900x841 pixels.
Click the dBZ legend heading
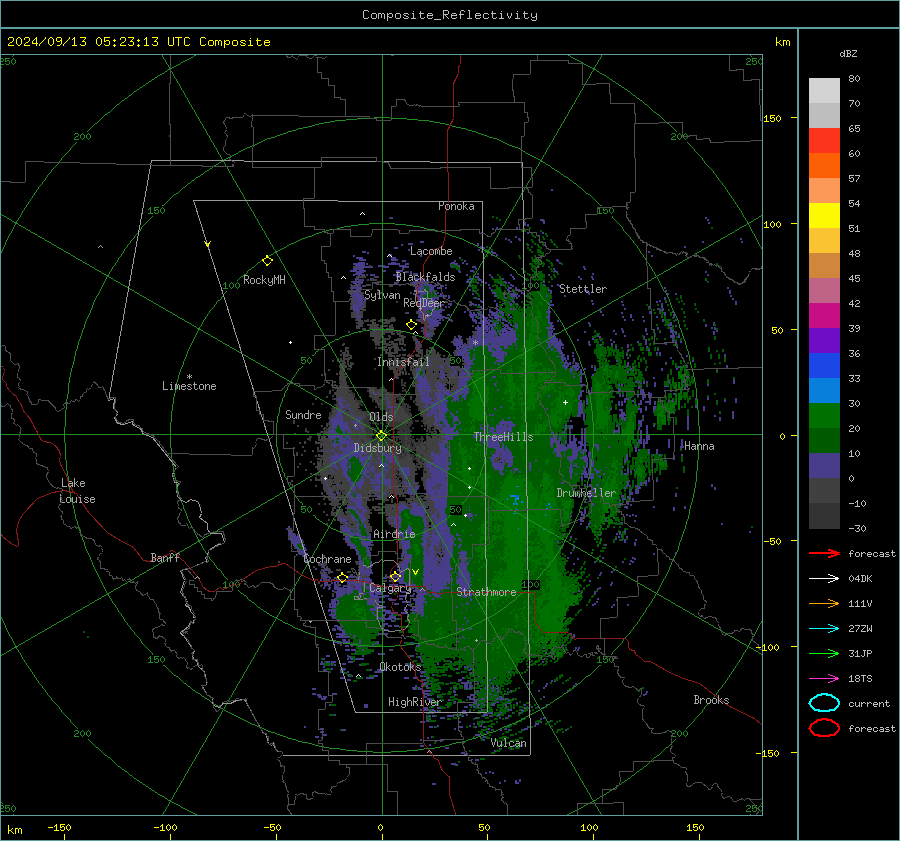tap(848, 54)
